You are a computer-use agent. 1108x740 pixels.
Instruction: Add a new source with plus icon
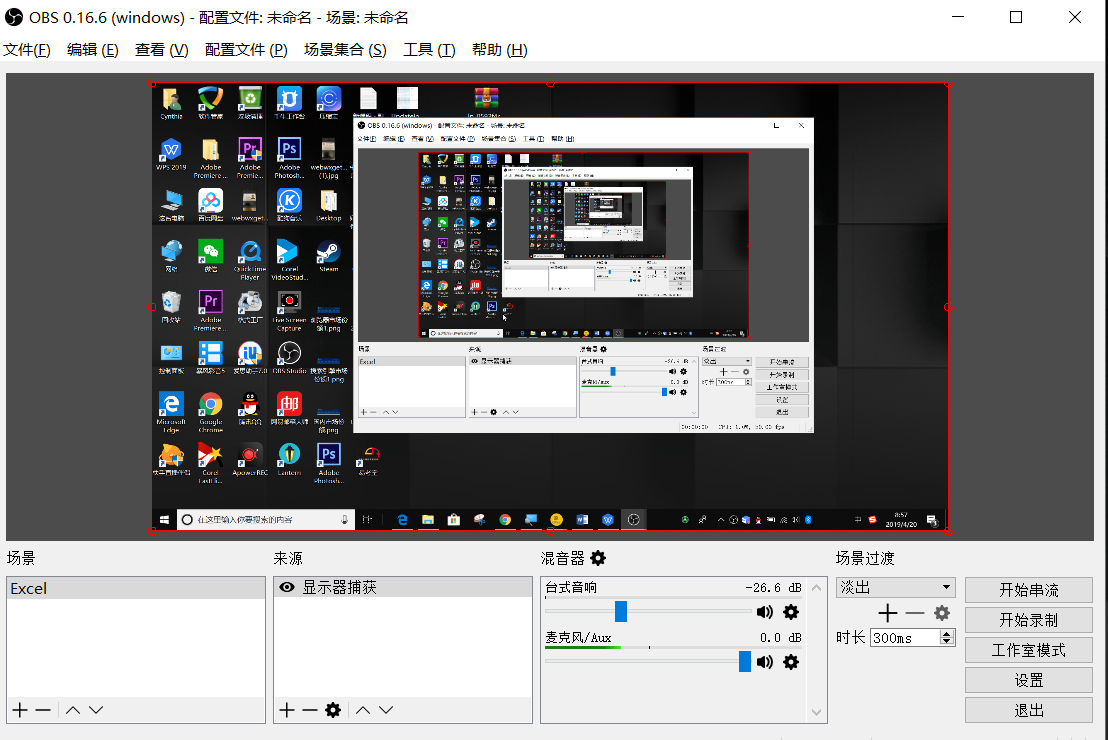click(x=287, y=710)
